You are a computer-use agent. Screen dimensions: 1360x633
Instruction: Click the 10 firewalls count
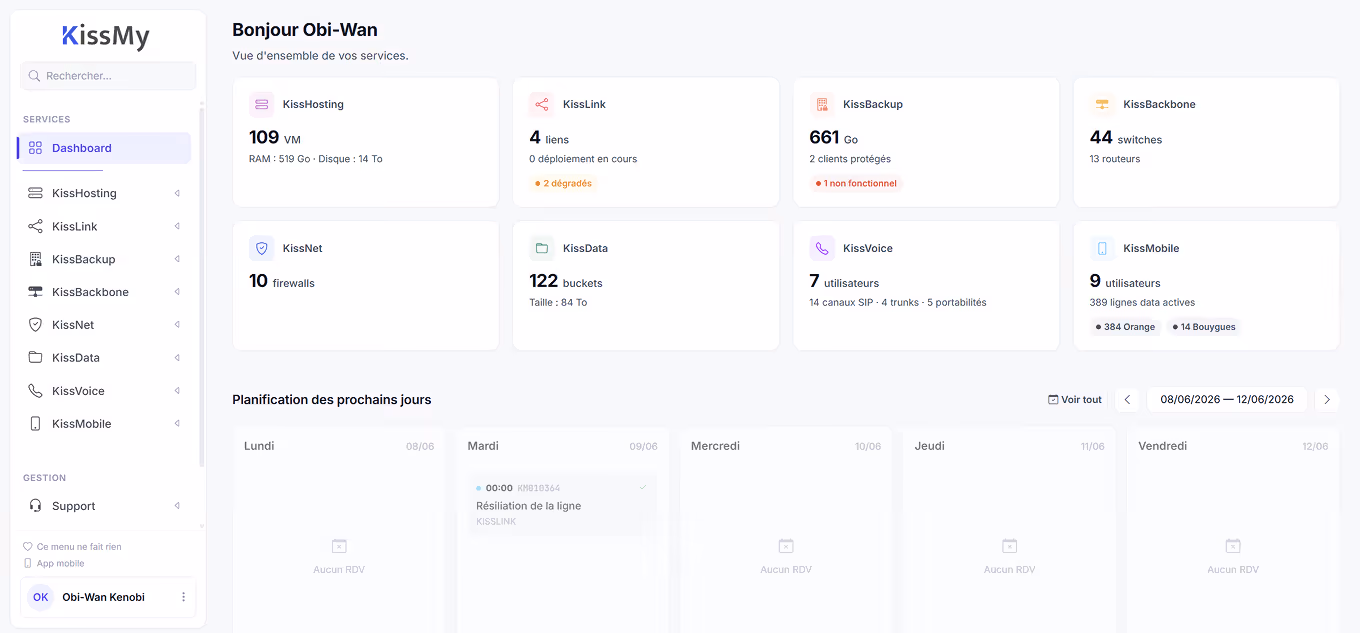click(282, 282)
